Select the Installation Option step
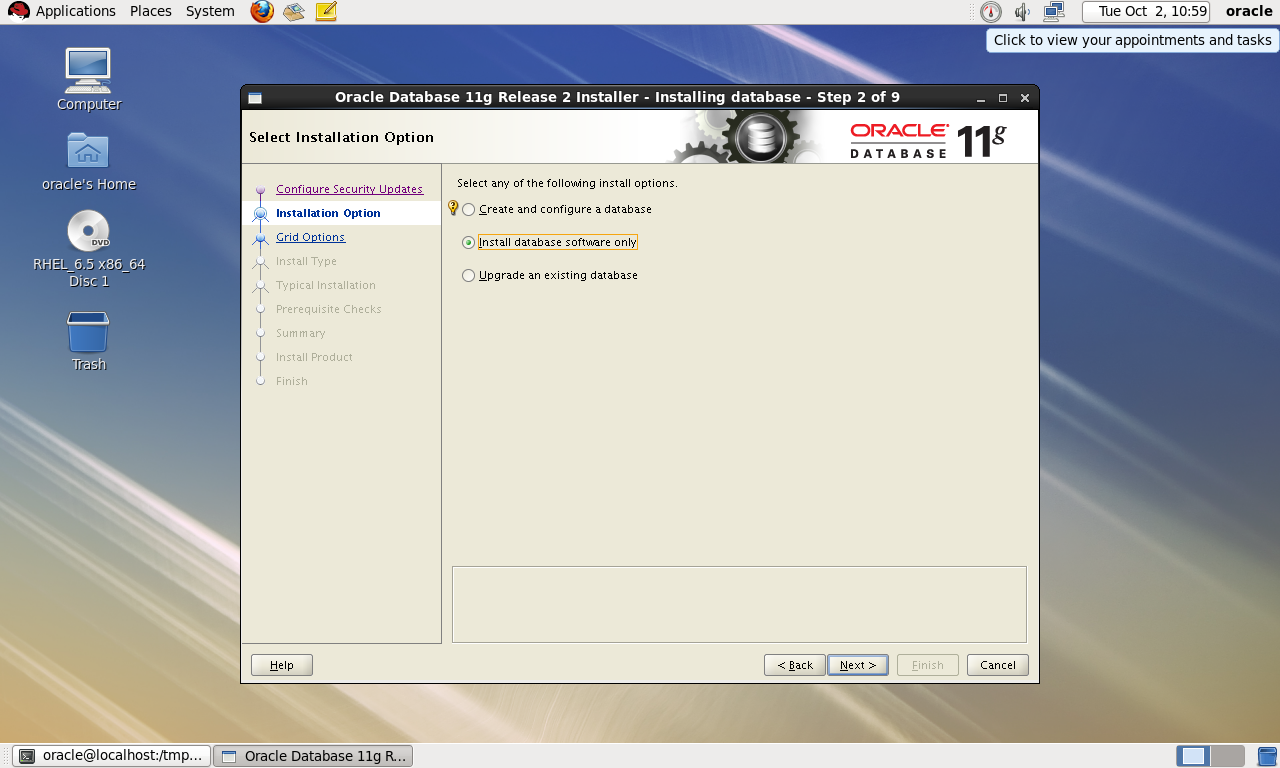Viewport: 1280px width, 768px height. click(x=328, y=213)
